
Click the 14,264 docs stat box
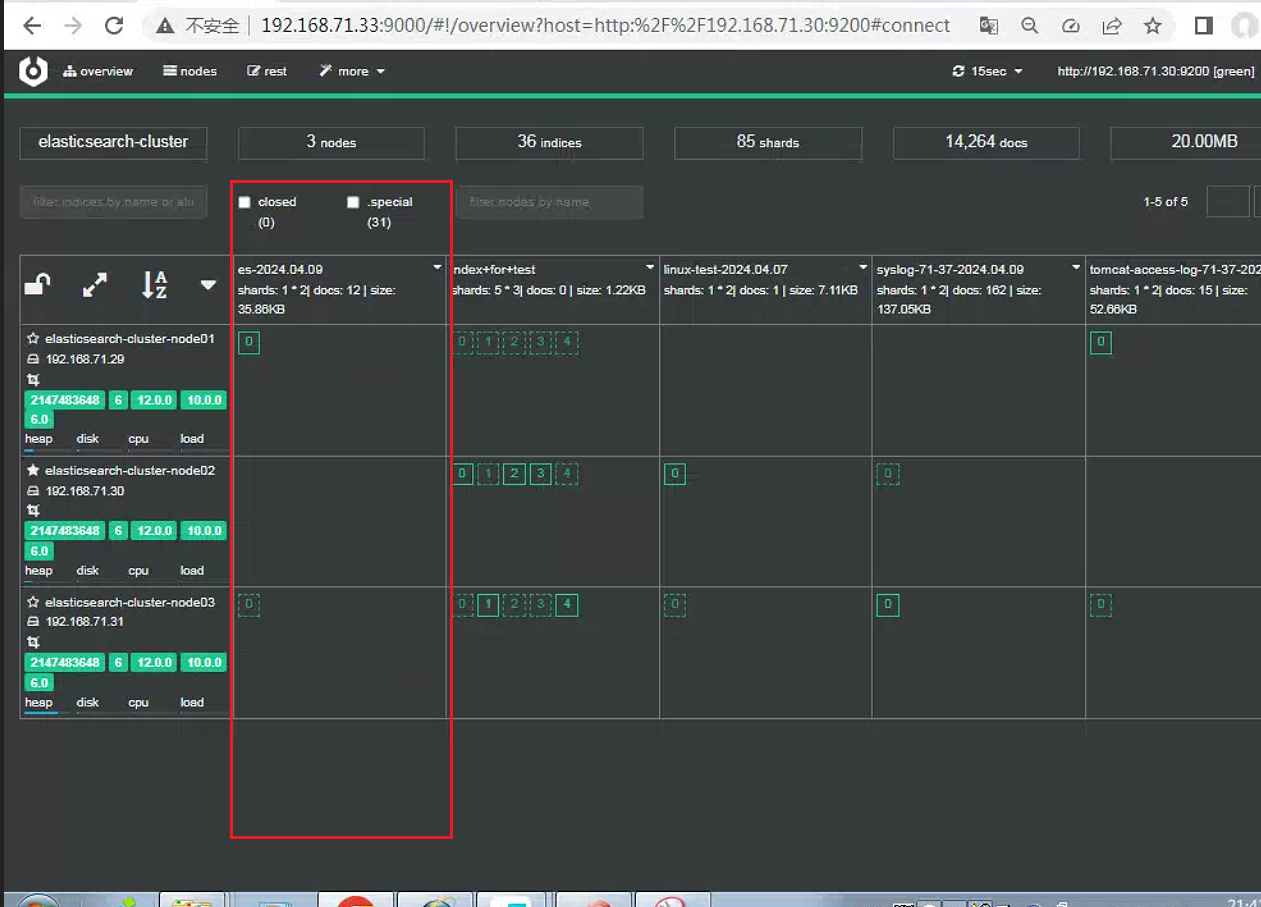986,143
